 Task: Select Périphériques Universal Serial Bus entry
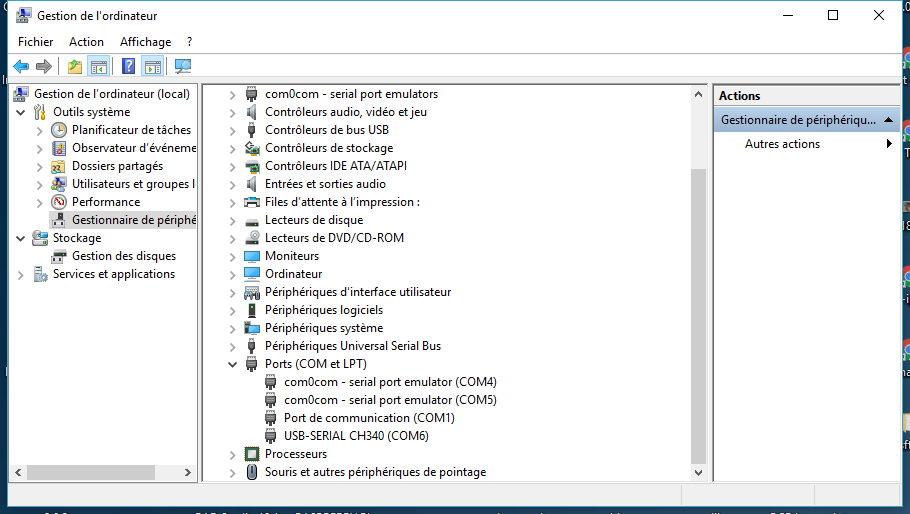coord(353,346)
